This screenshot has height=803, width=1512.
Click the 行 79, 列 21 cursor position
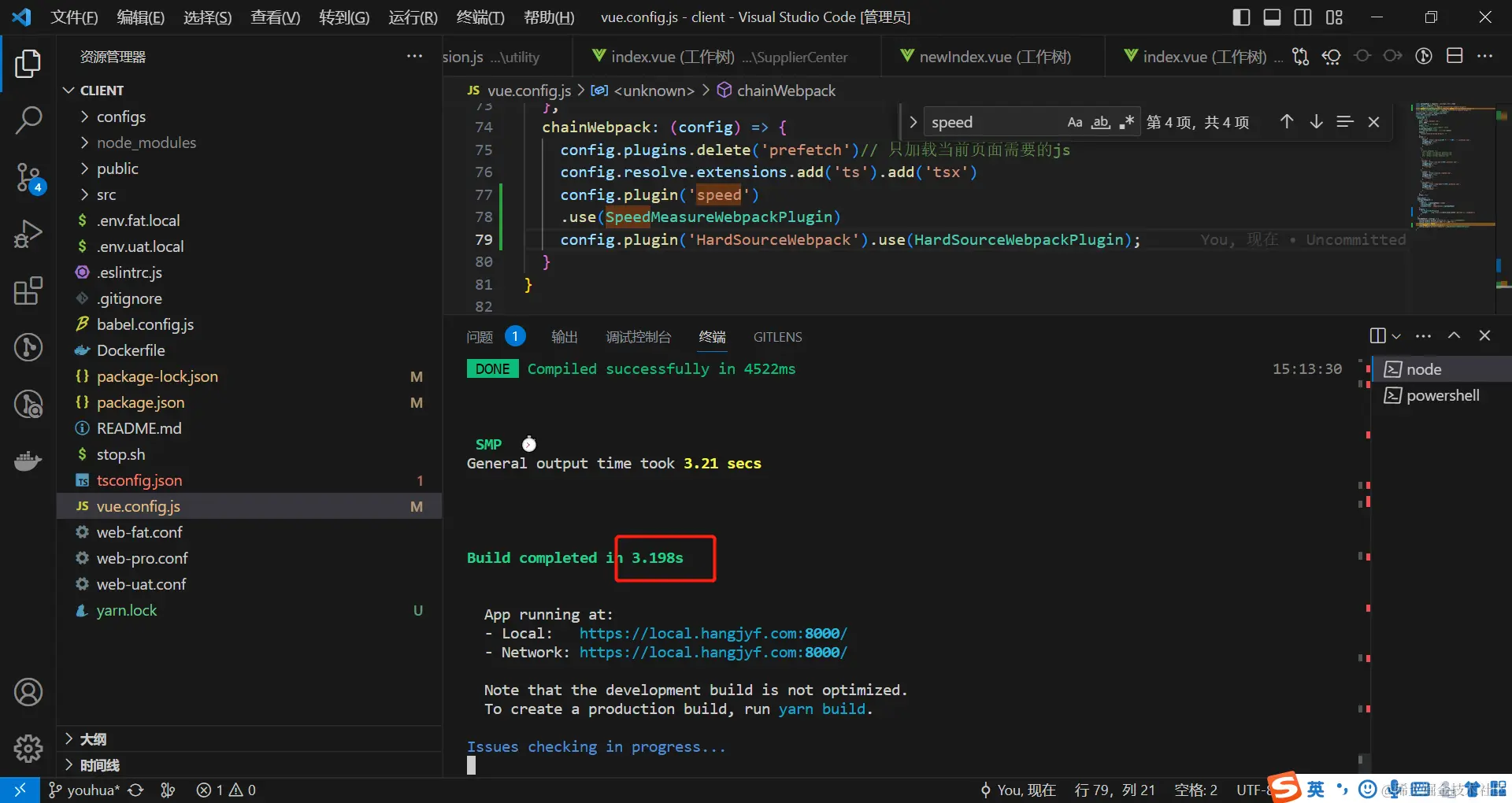pos(1114,790)
